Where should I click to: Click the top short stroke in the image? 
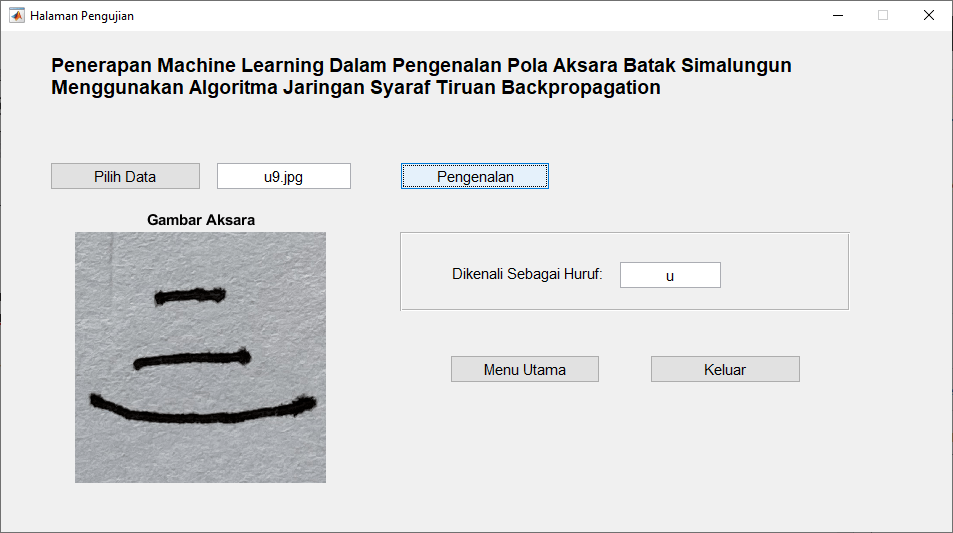click(190, 295)
